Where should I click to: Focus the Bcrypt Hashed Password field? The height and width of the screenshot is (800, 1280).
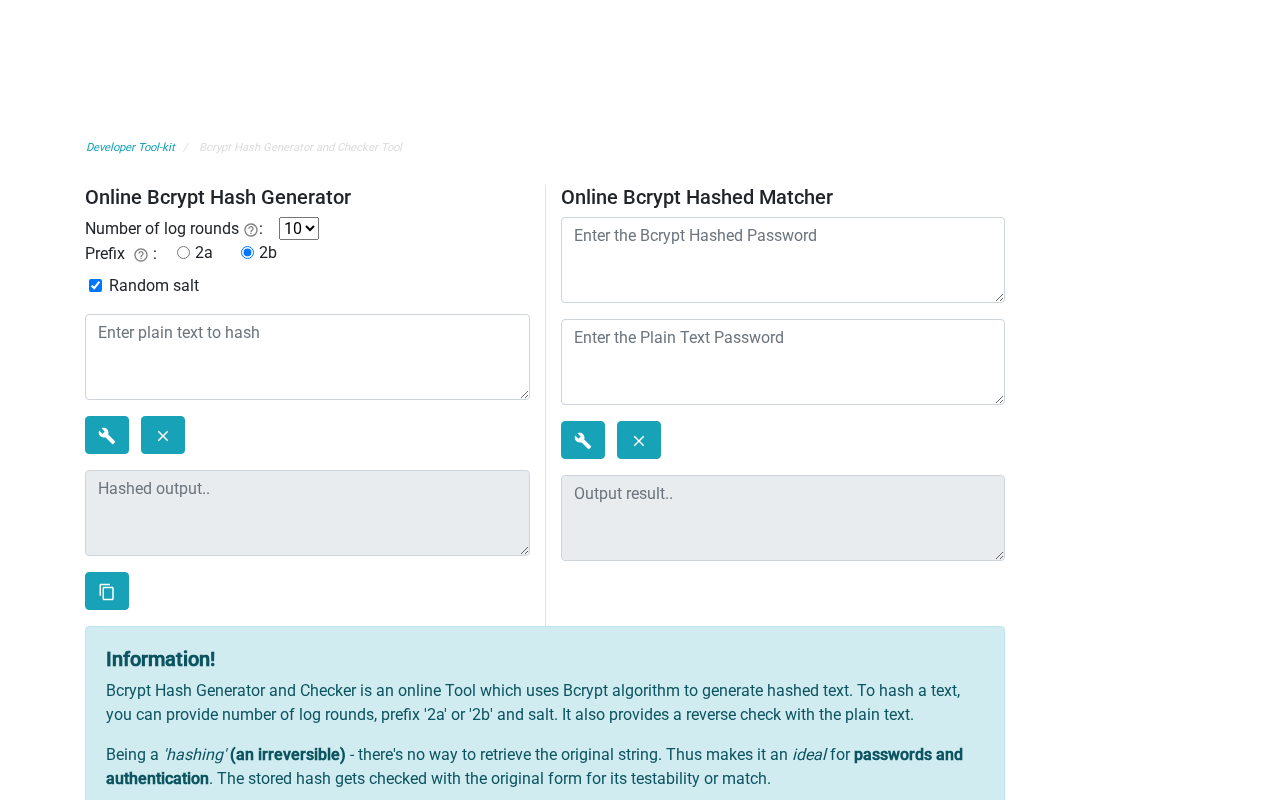(x=782, y=260)
